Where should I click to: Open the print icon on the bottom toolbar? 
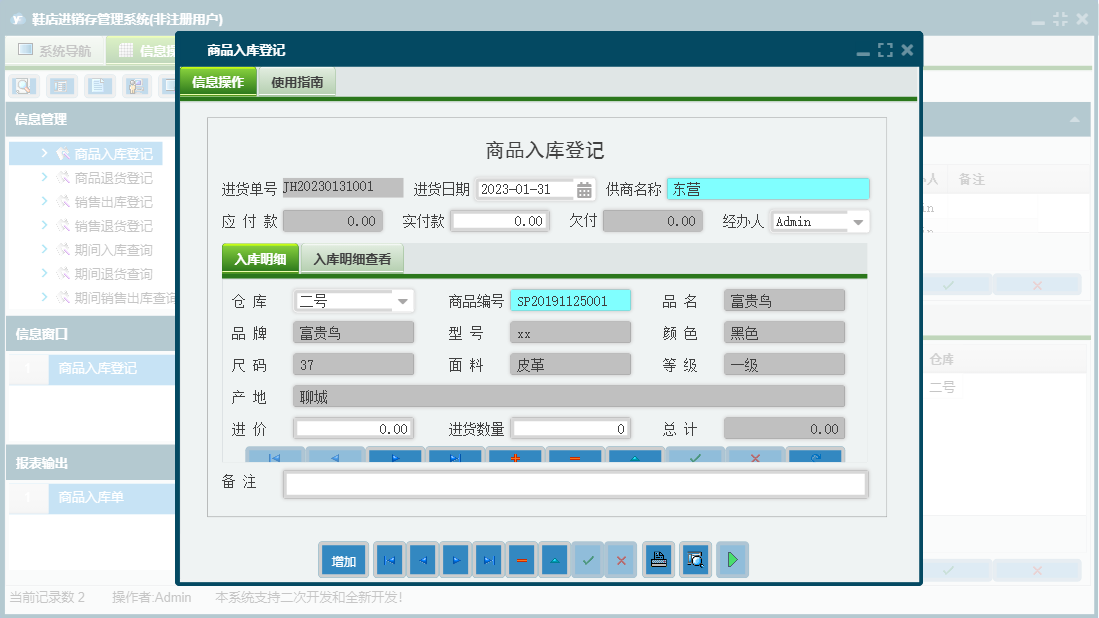point(658,560)
